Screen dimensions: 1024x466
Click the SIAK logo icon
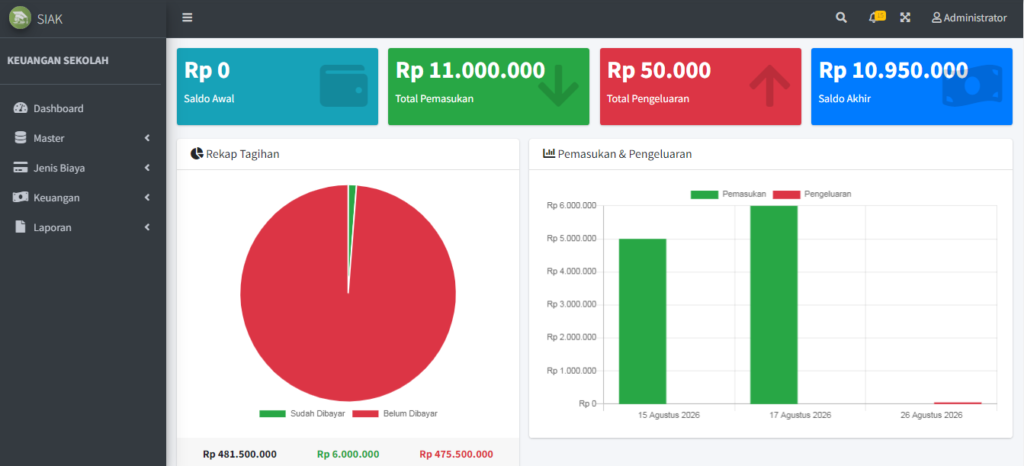coord(20,18)
